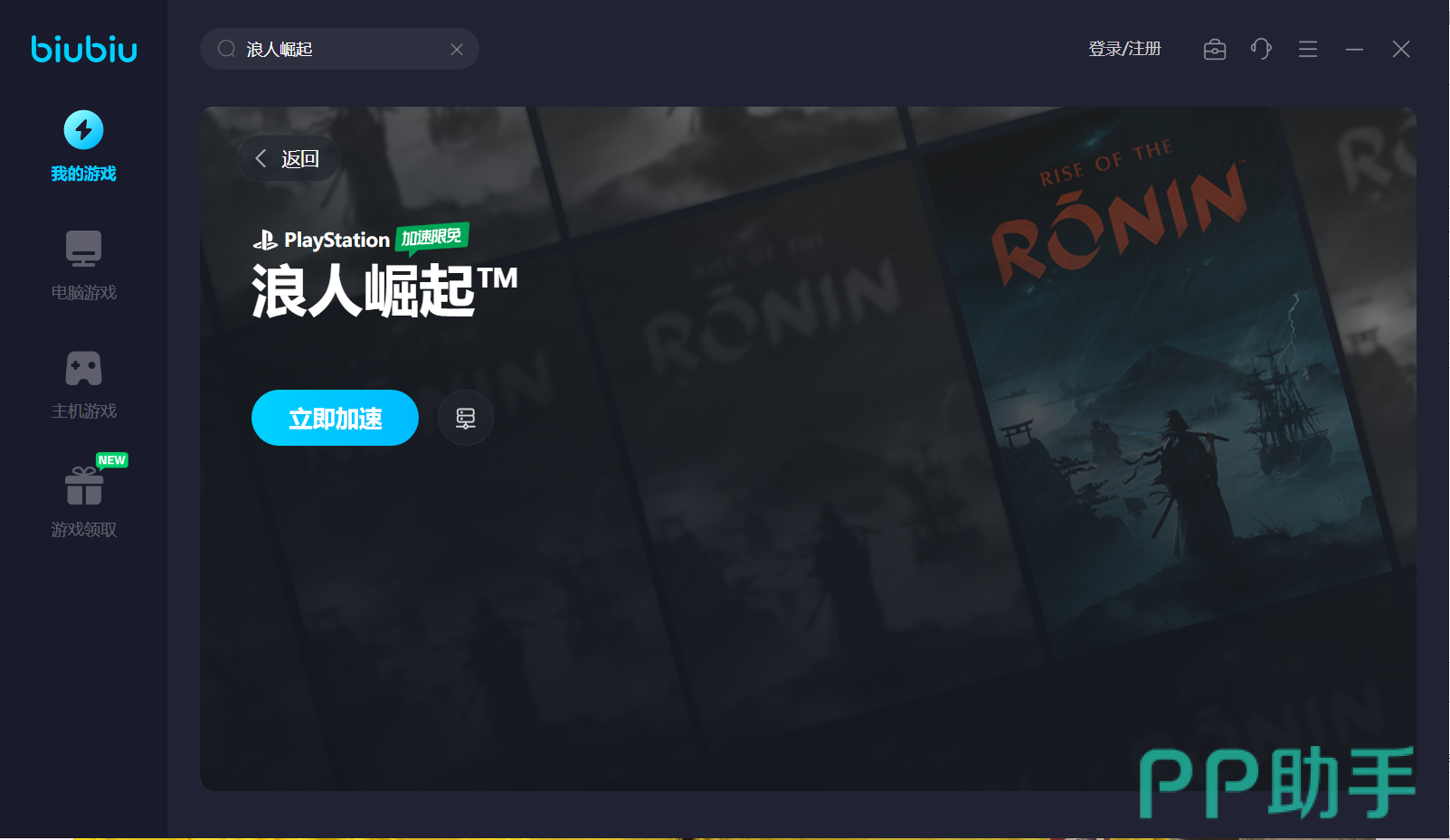Select the 主机游戏 gamepad icon
Image resolution: width=1450 pixels, height=840 pixels.
click(83, 368)
